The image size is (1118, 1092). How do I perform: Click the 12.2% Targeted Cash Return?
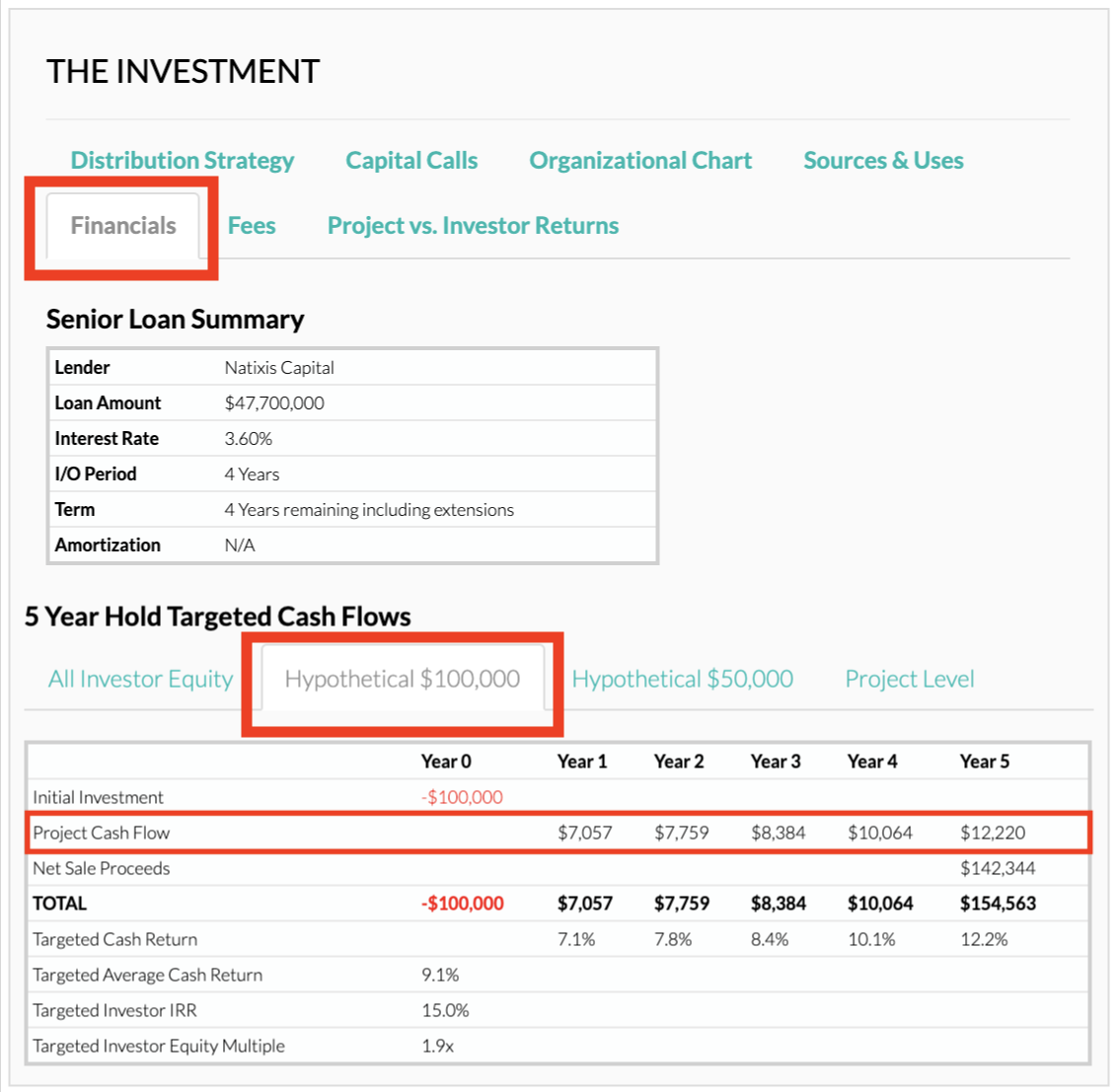(984, 939)
